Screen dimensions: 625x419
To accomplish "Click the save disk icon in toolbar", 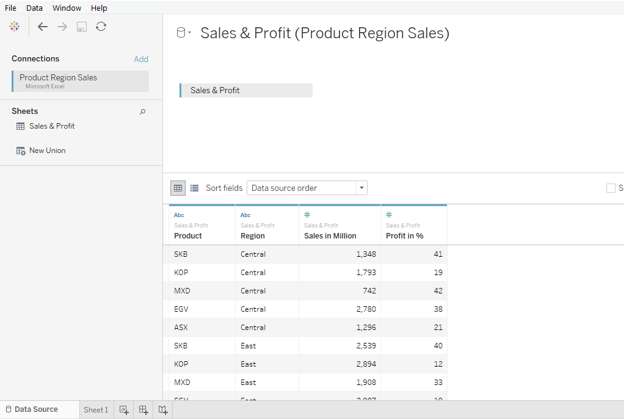I will pos(82,27).
